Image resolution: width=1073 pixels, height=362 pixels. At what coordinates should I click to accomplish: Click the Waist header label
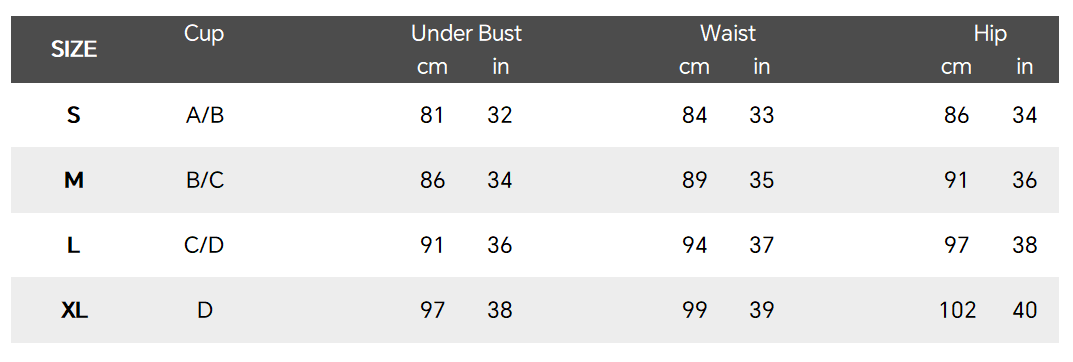[x=727, y=34]
